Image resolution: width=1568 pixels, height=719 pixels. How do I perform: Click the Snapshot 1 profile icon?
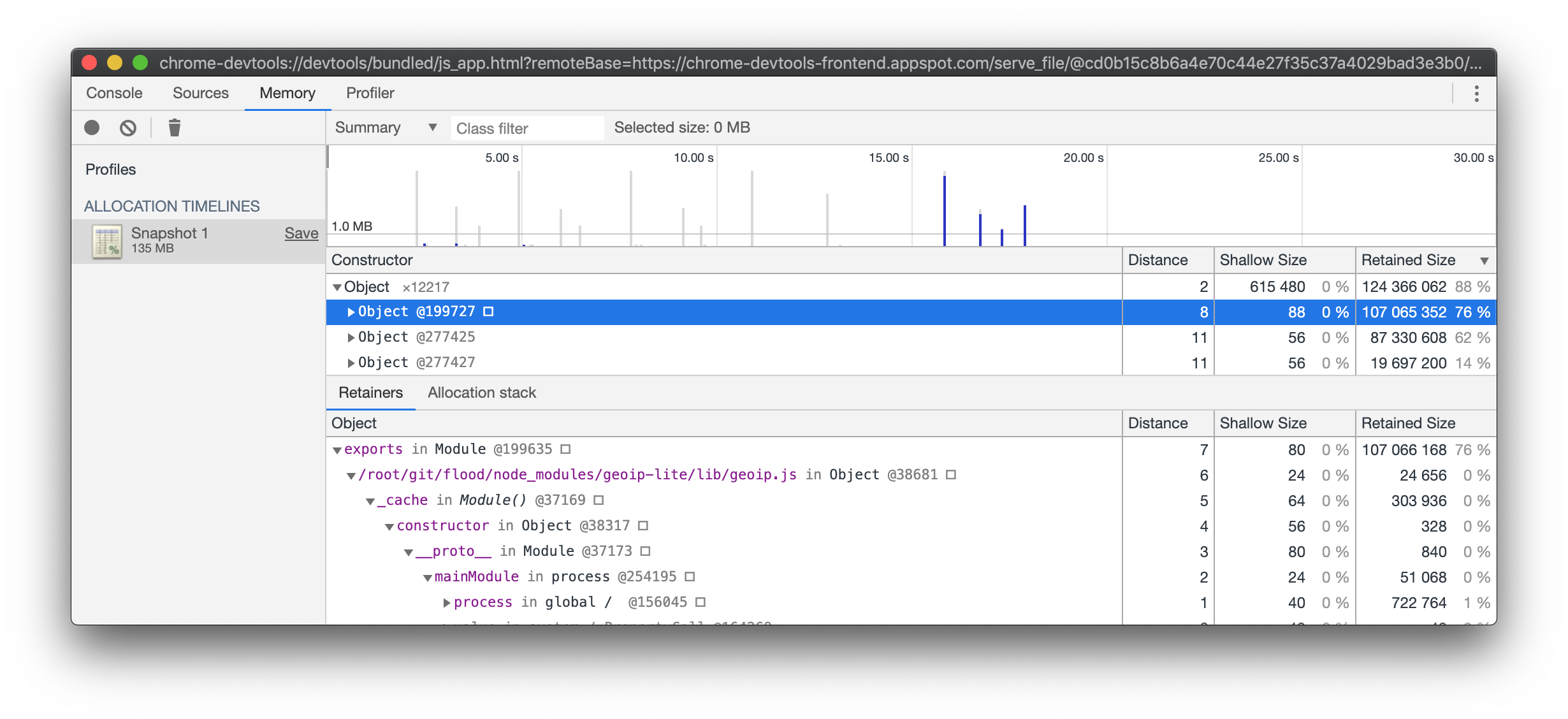(x=107, y=241)
